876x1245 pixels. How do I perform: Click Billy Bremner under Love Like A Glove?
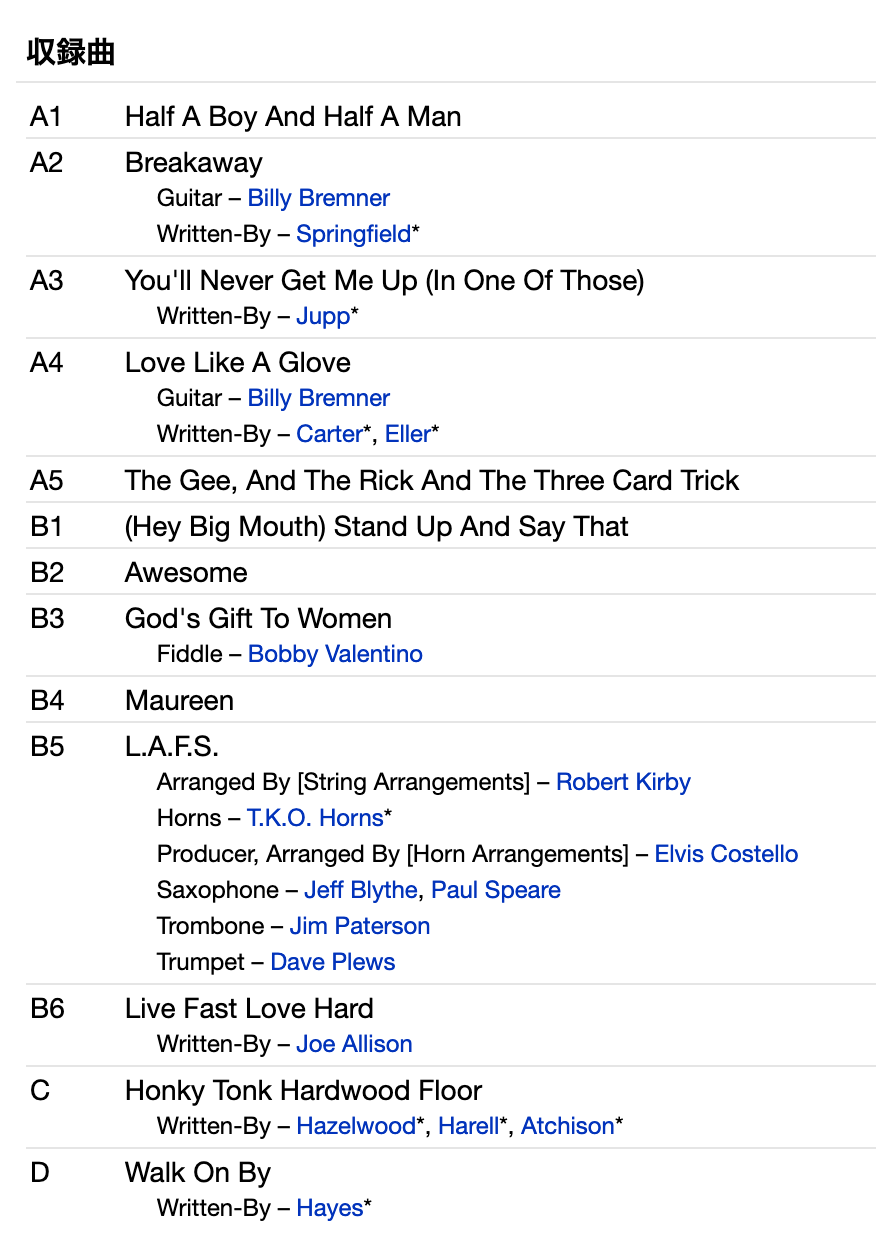(x=318, y=398)
